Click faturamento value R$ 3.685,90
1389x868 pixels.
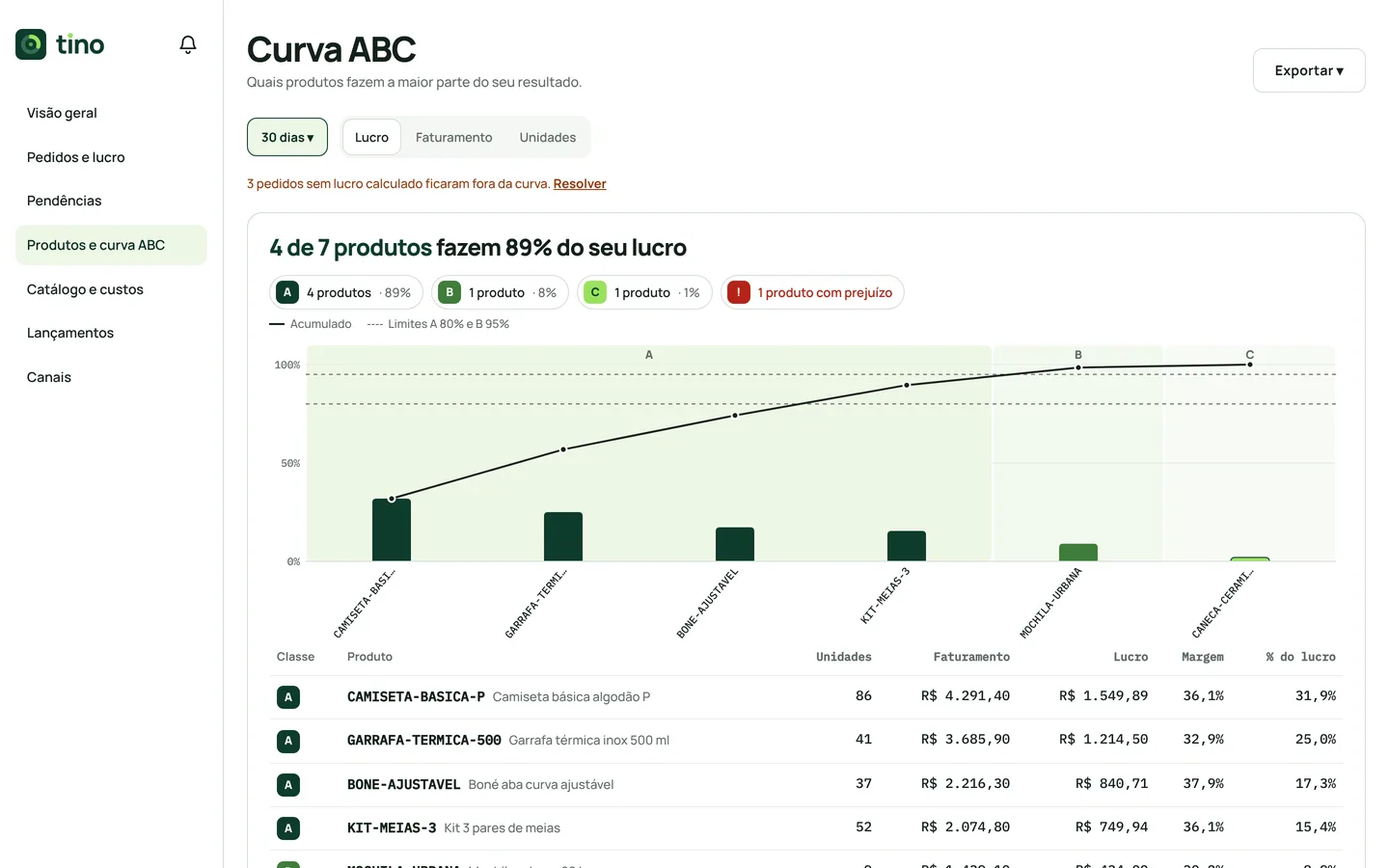(x=966, y=739)
